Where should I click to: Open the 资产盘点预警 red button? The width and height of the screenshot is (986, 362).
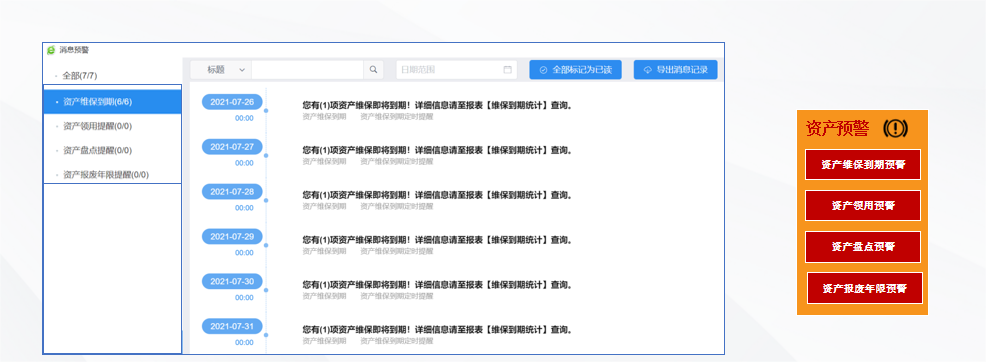pyautogui.click(x=863, y=246)
